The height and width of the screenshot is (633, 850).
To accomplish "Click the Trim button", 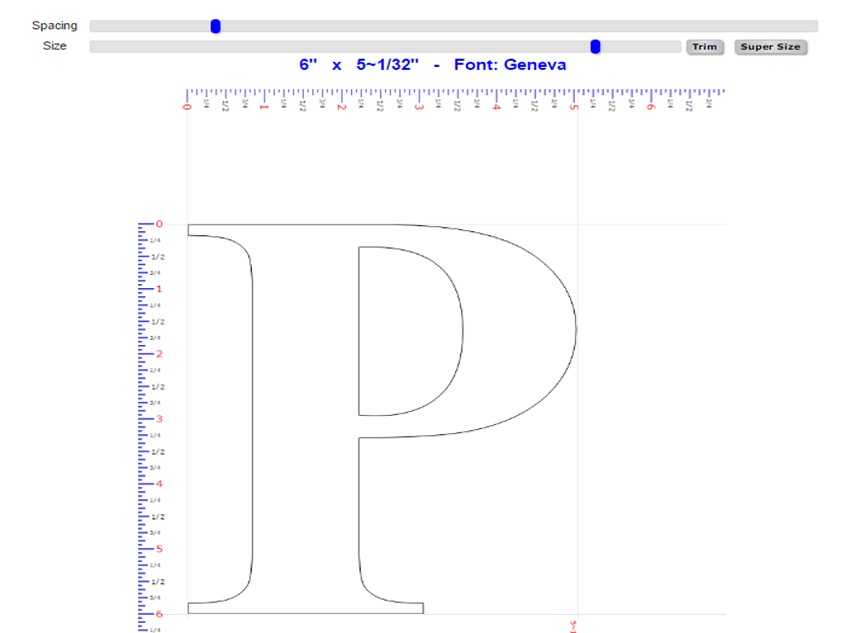I will point(705,47).
